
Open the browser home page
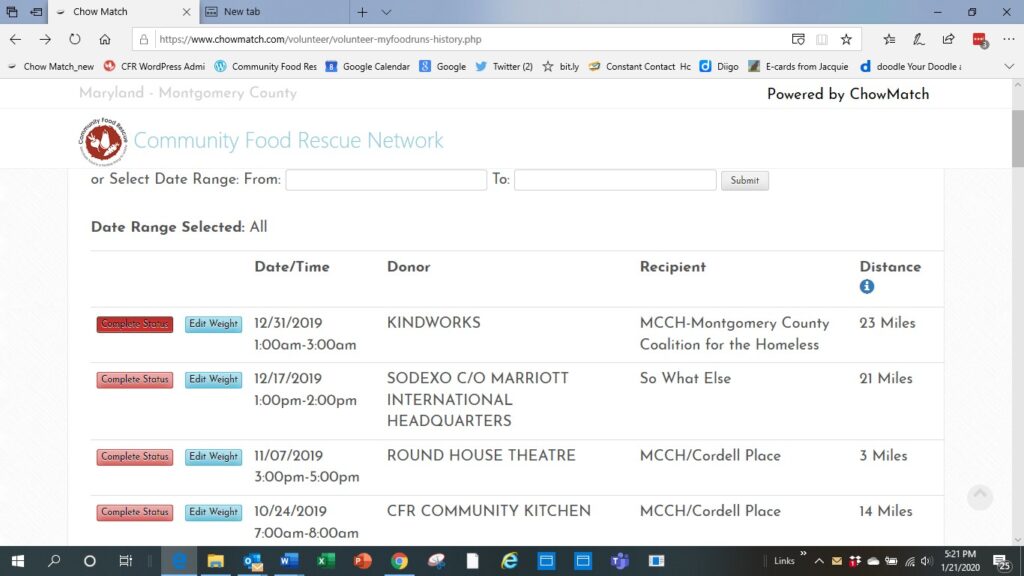tap(104, 39)
